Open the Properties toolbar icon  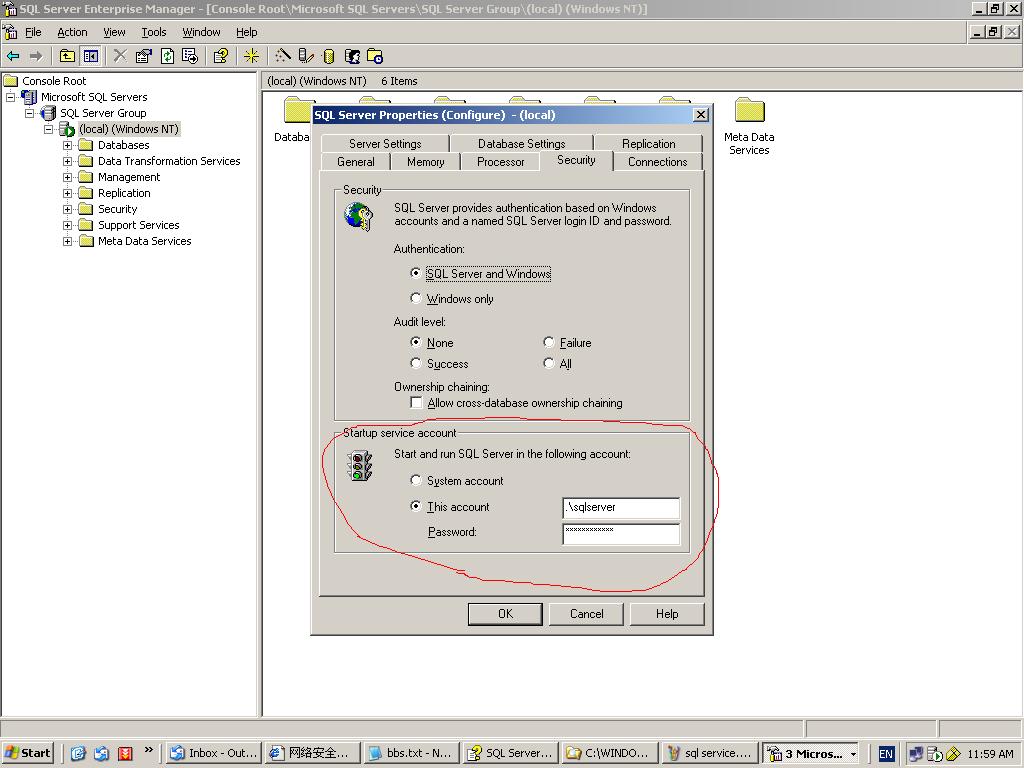pos(143,56)
